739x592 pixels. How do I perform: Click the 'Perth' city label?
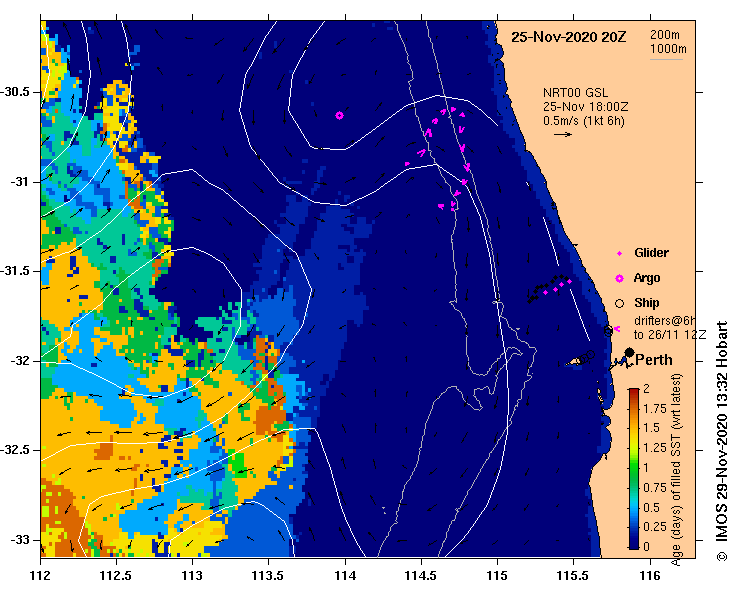[654, 360]
